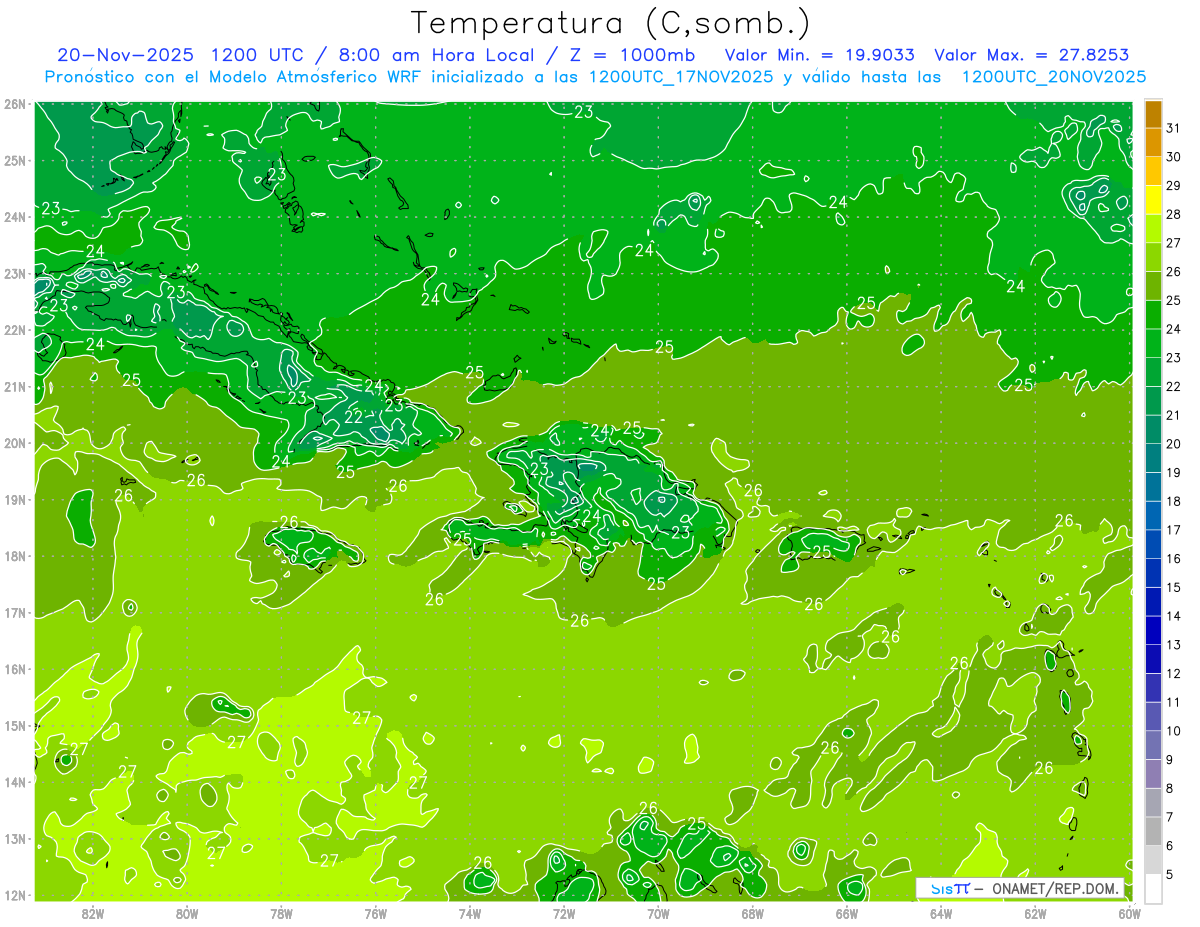Screen dimensions: 1200x927
Task: Click the 62W longitude axis label
Action: [x=1036, y=912]
